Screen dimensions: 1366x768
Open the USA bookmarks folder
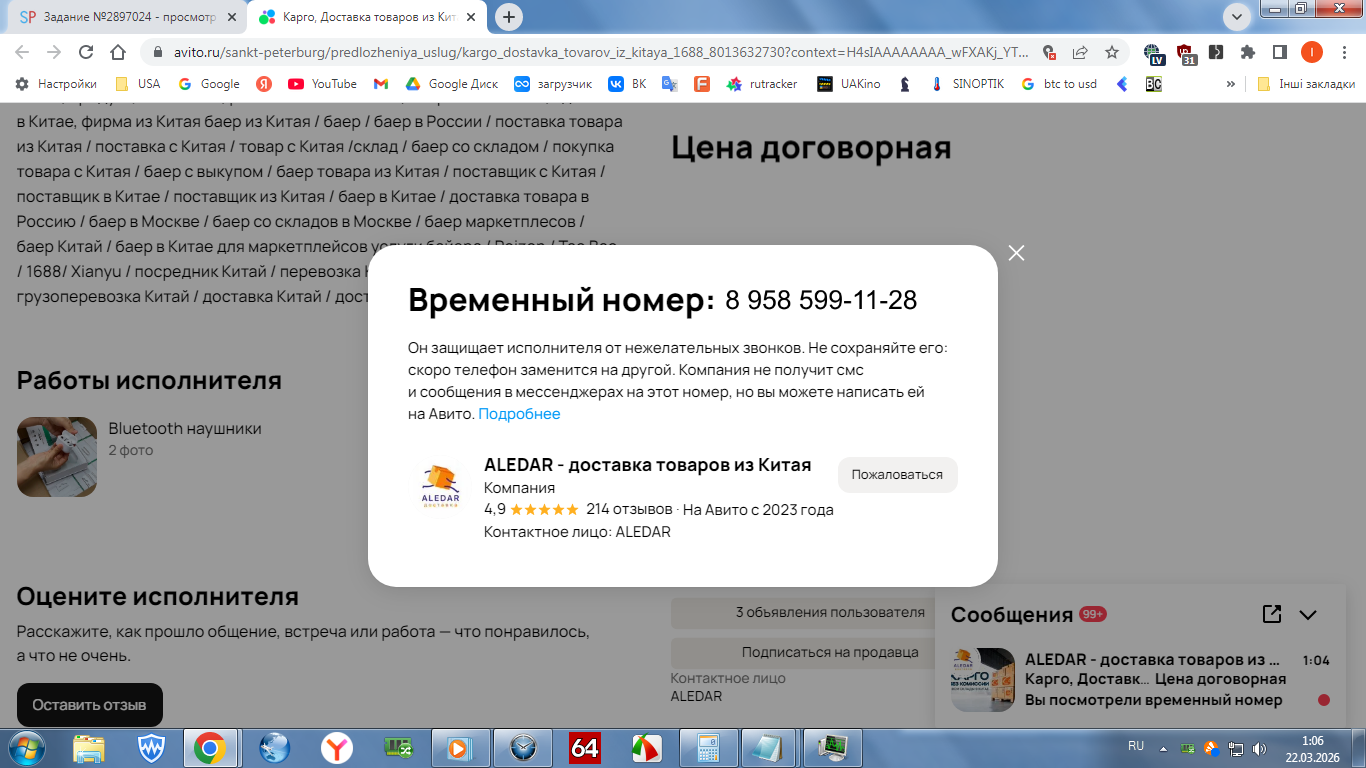click(x=138, y=84)
